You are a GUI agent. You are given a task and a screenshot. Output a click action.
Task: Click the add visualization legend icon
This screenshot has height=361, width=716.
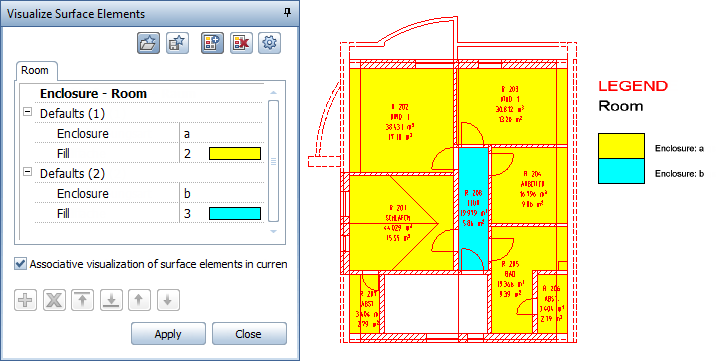tap(212, 43)
